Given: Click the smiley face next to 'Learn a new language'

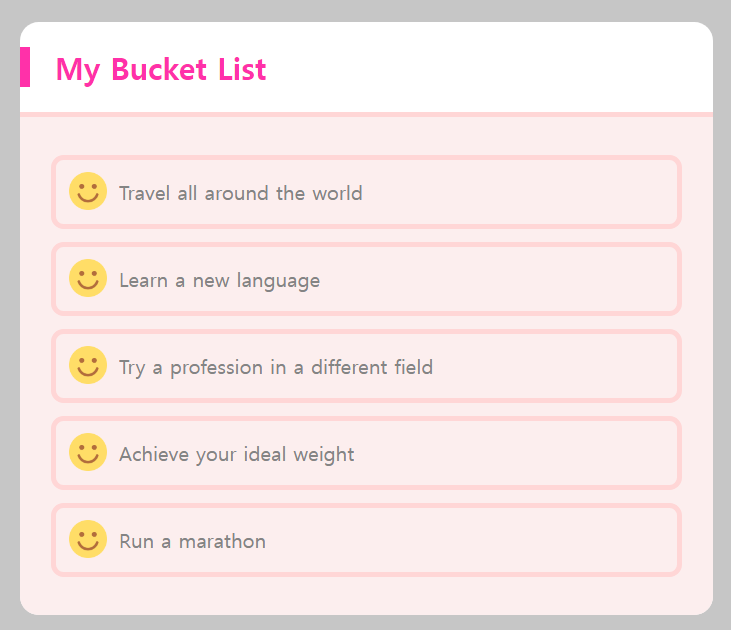Looking at the screenshot, I should (x=88, y=278).
